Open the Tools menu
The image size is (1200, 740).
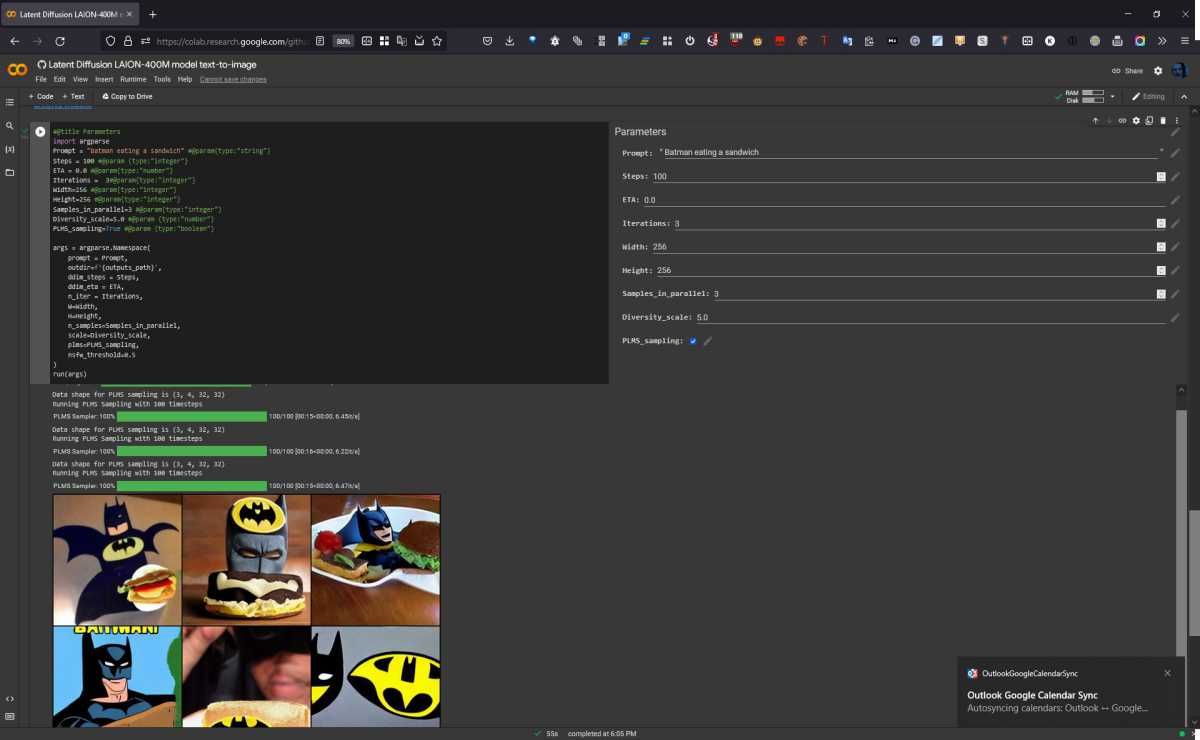pos(162,79)
